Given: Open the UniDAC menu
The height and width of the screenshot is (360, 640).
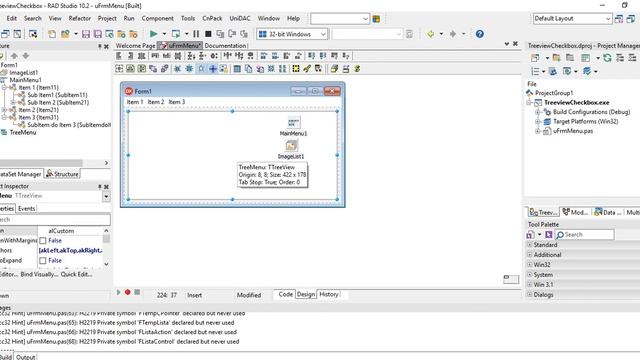Looking at the screenshot, I should tap(240, 18).
